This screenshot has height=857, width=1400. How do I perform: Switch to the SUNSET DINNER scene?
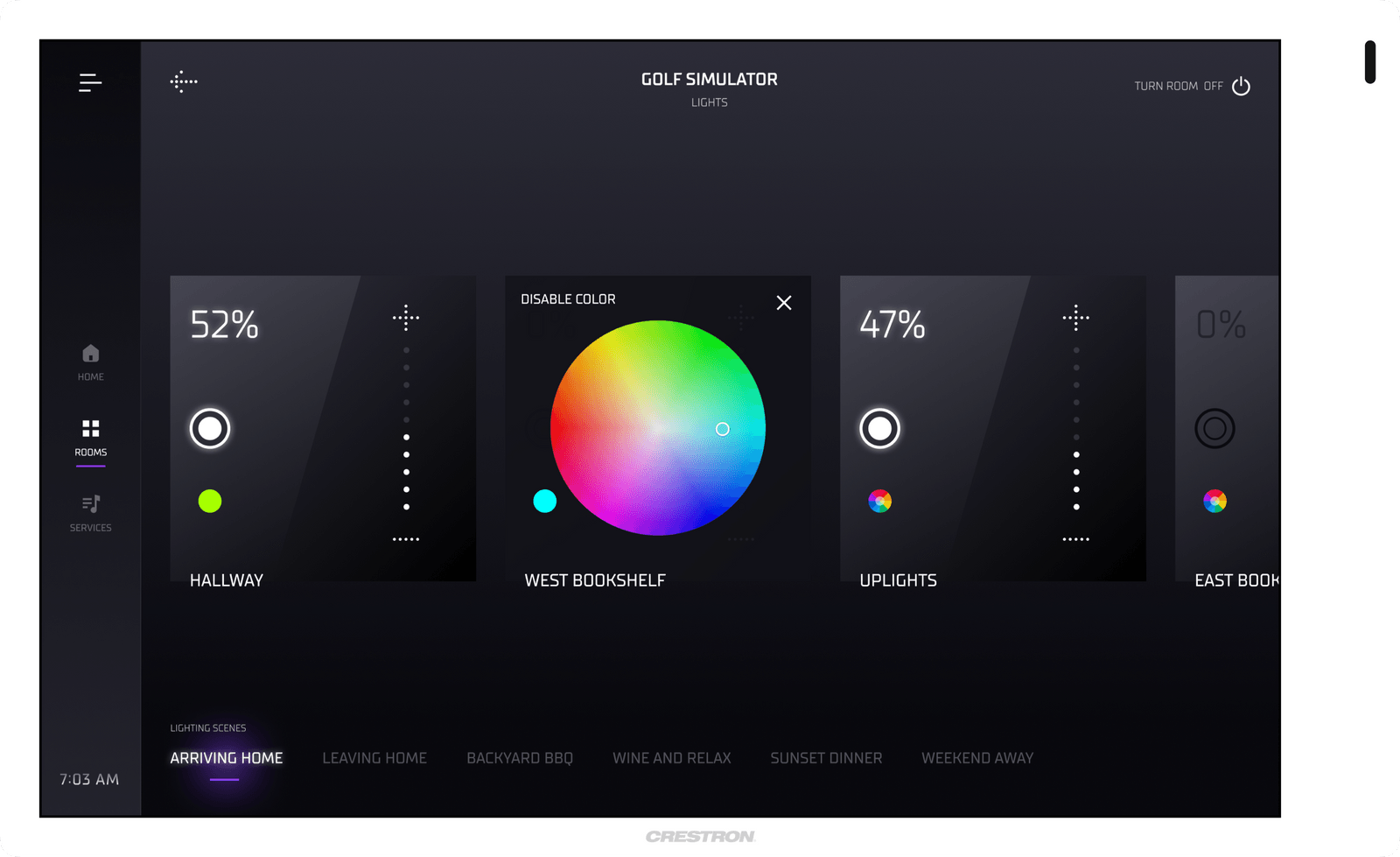826,758
